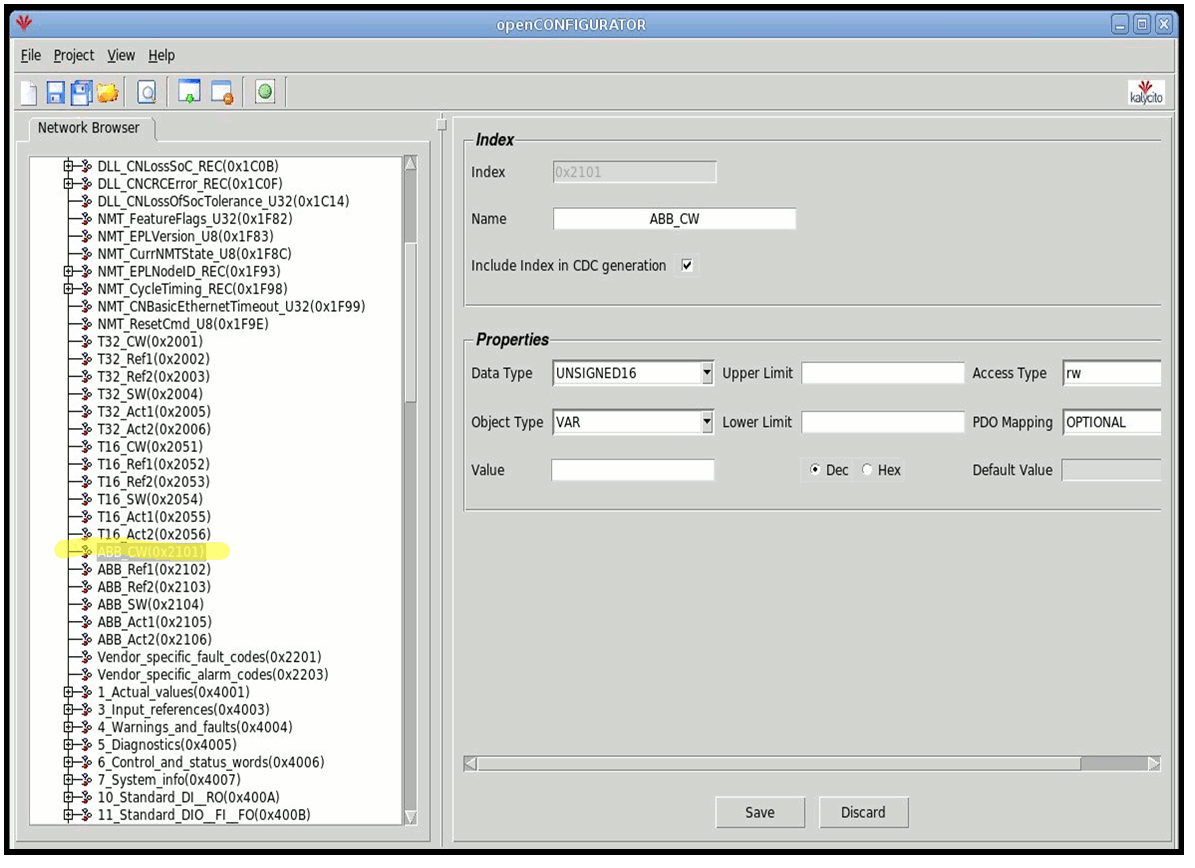Viewport: 1195px width, 868px height.
Task: Click the tree's vertical scrollbar thumb
Action: pyautogui.click(x=410, y=322)
